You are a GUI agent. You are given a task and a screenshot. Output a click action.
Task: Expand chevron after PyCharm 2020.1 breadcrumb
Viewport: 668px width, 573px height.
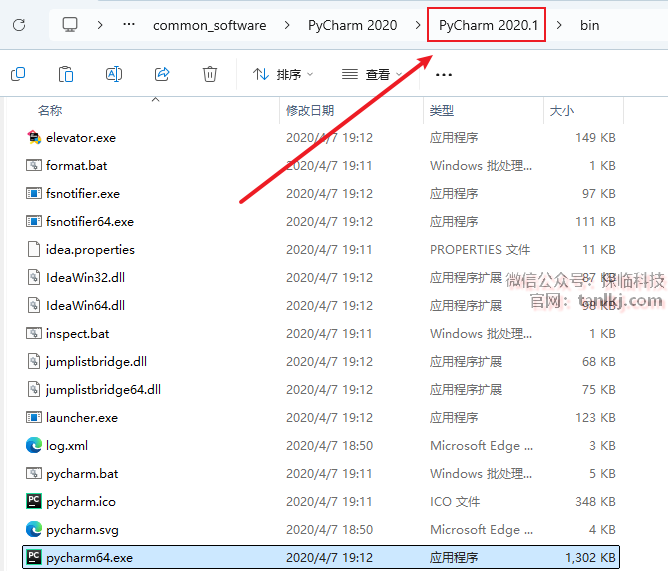(x=558, y=25)
